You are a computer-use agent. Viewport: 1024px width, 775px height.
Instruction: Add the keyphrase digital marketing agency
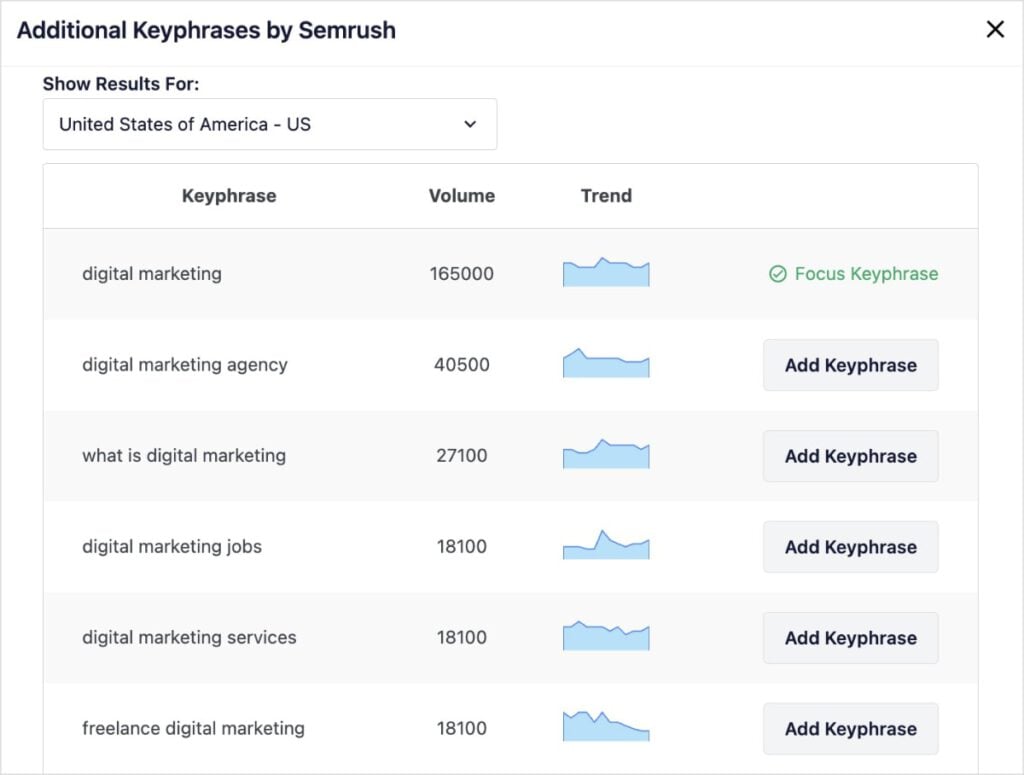pyautogui.click(x=850, y=365)
